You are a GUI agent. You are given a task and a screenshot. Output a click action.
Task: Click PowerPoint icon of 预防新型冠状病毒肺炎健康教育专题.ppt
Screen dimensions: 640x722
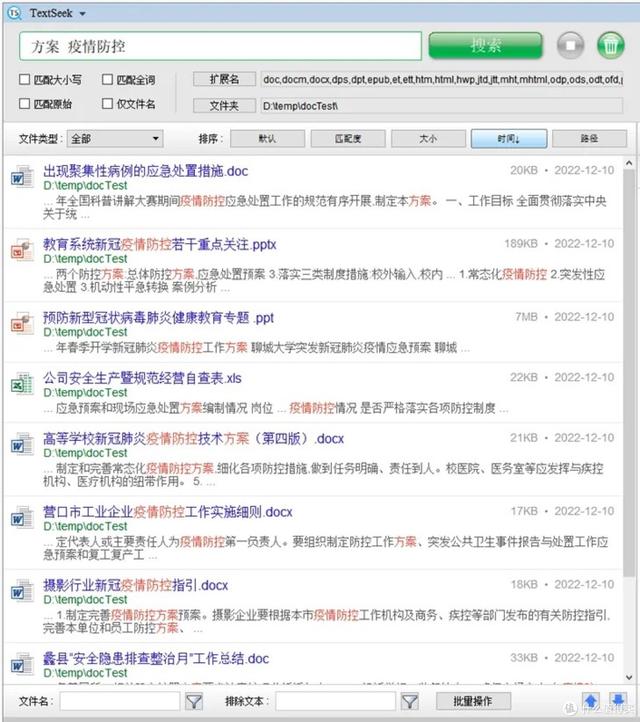point(22,323)
